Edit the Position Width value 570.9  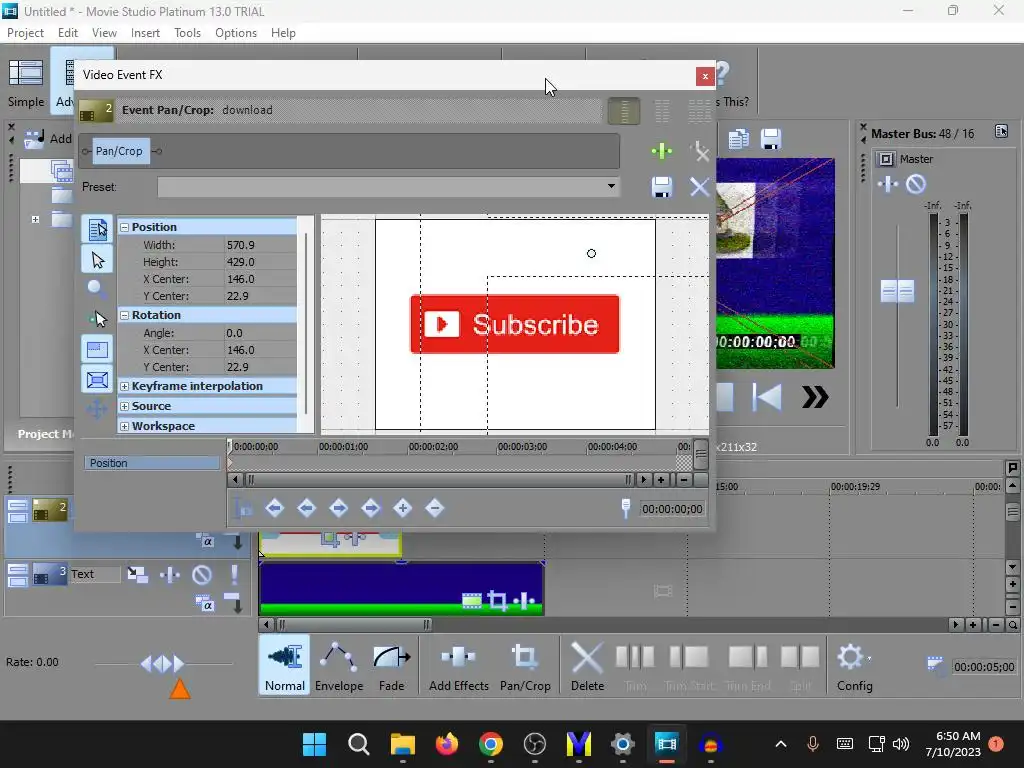pyautogui.click(x=260, y=245)
